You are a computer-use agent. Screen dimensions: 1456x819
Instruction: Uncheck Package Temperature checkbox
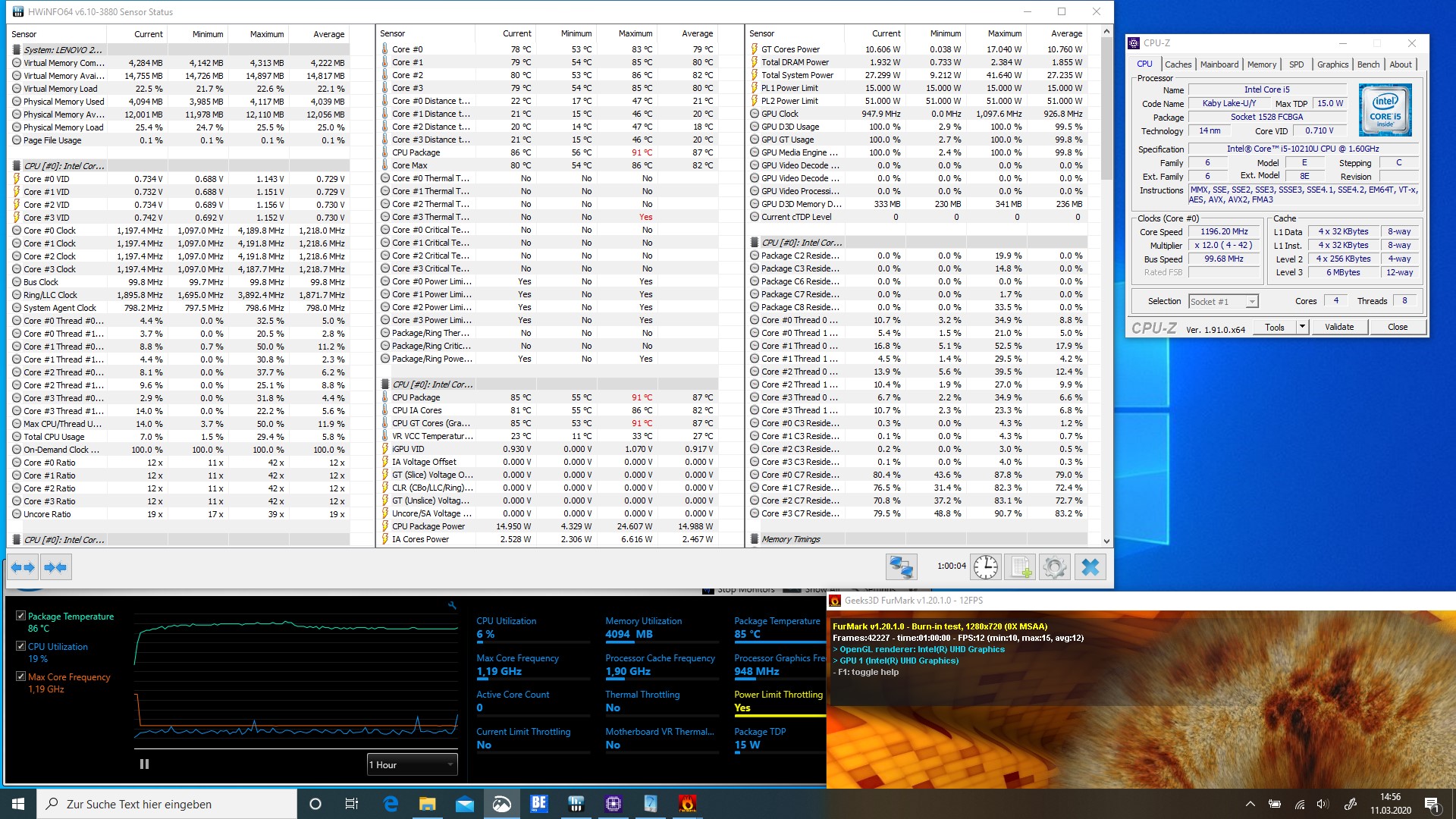(x=21, y=617)
